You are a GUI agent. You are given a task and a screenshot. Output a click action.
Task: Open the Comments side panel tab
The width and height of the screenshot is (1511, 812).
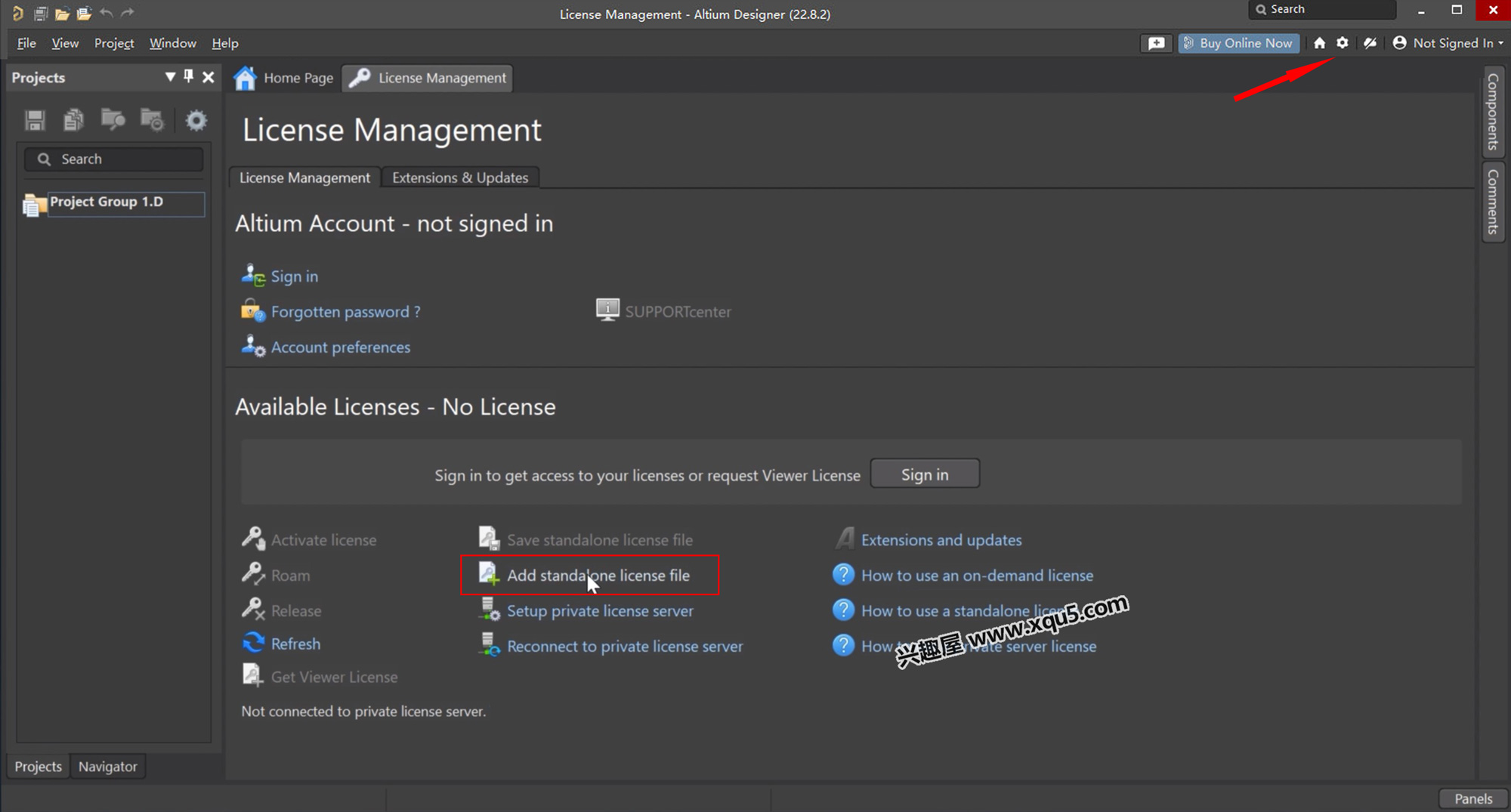[1493, 201]
